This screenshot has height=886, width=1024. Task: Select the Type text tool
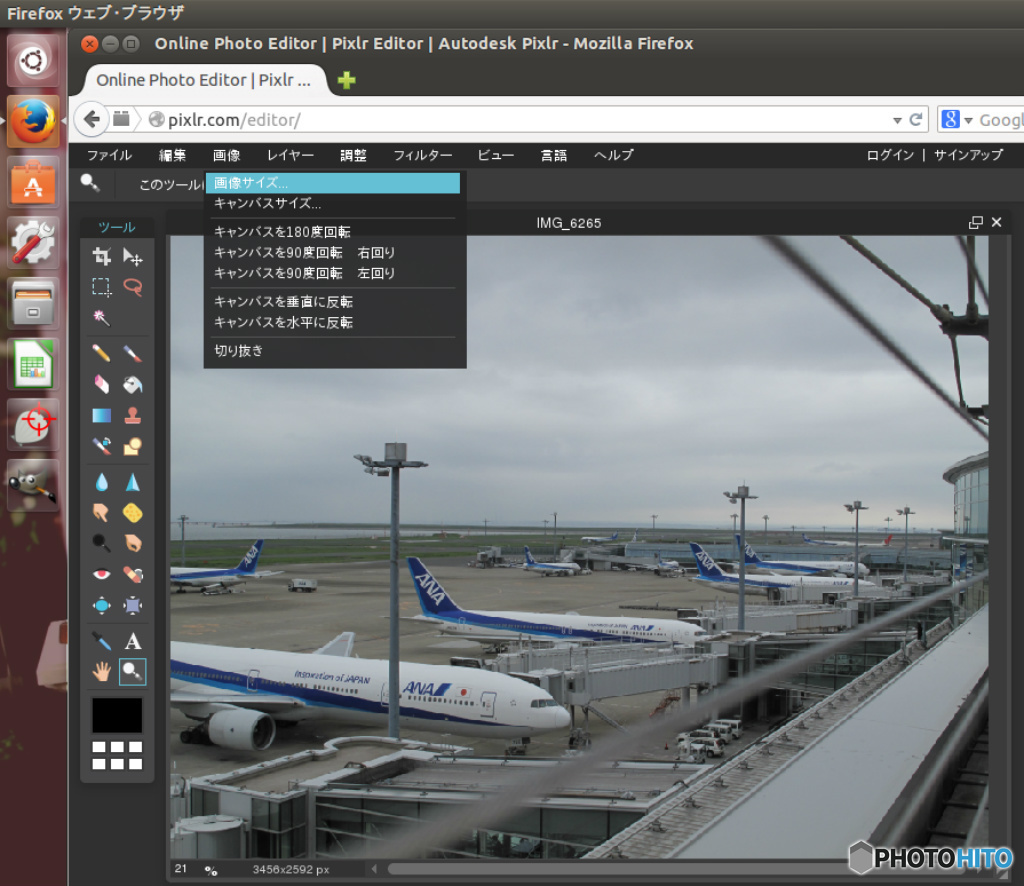(x=133, y=641)
